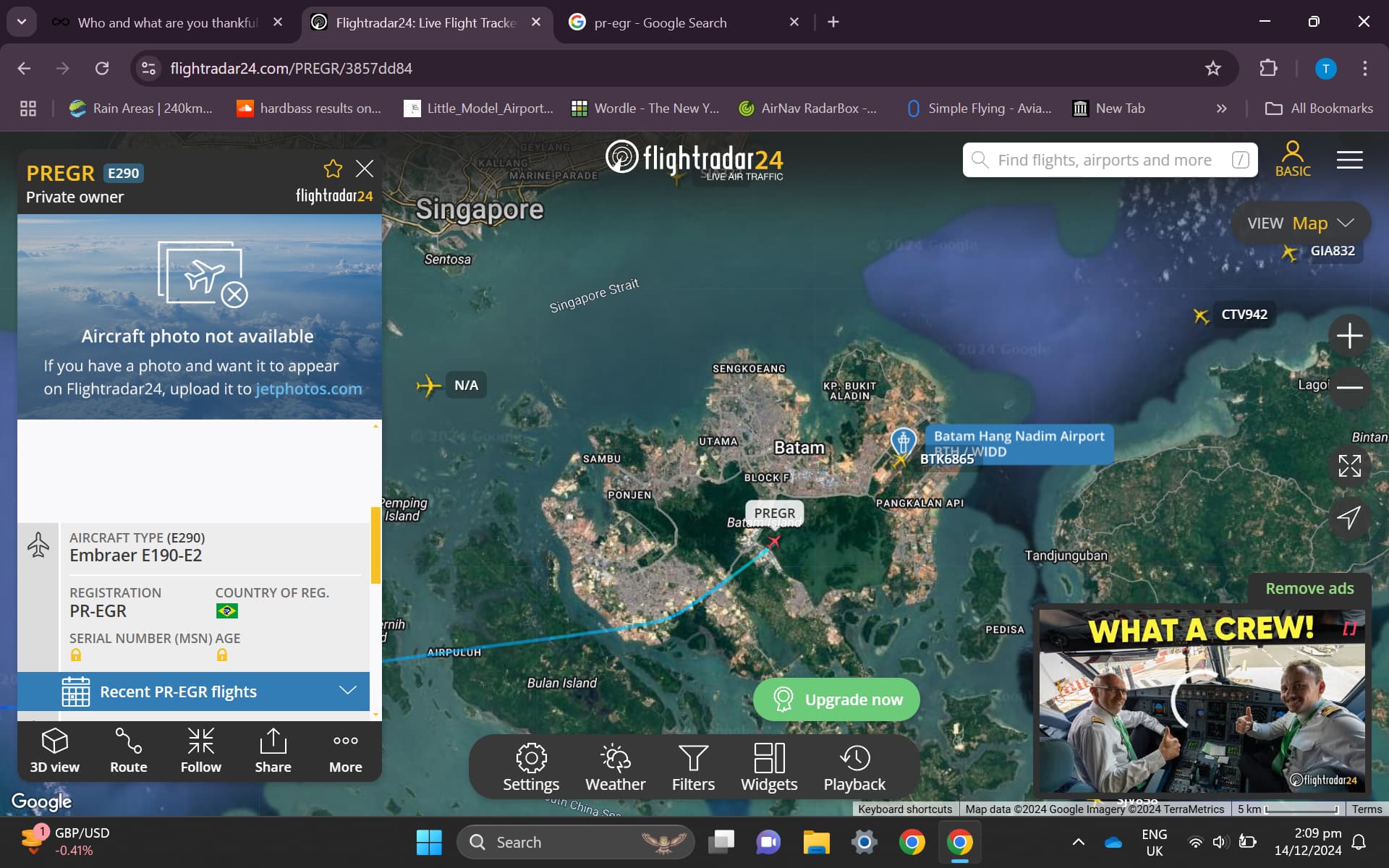The width and height of the screenshot is (1389, 868).
Task: Open the 3D view of the aircraft
Action: coord(54,751)
